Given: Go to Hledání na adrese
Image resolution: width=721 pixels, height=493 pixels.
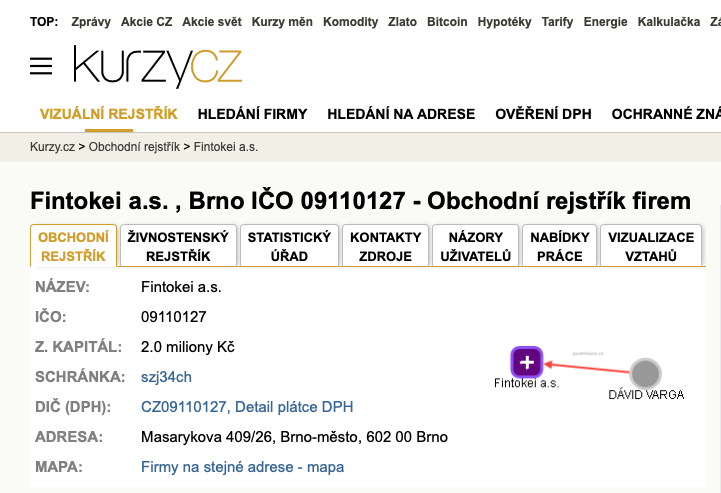Looking at the screenshot, I should click(x=401, y=114).
